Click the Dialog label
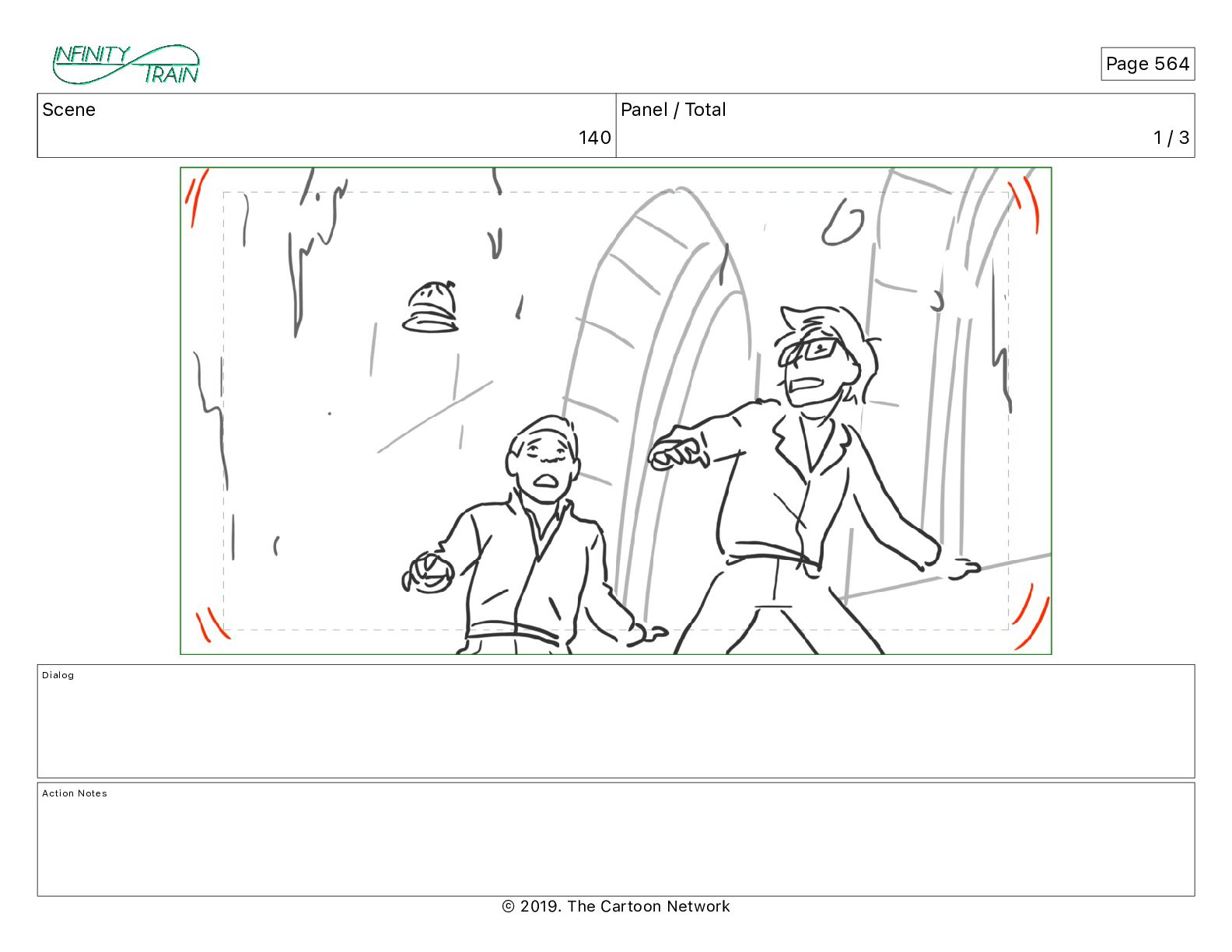This screenshot has width=1232, height=952. point(58,675)
